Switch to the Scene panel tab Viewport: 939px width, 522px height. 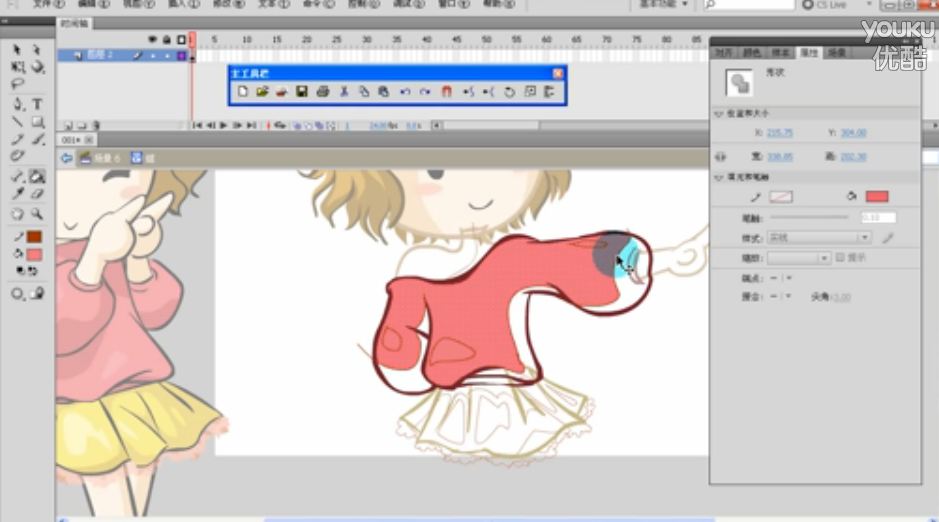click(837, 53)
